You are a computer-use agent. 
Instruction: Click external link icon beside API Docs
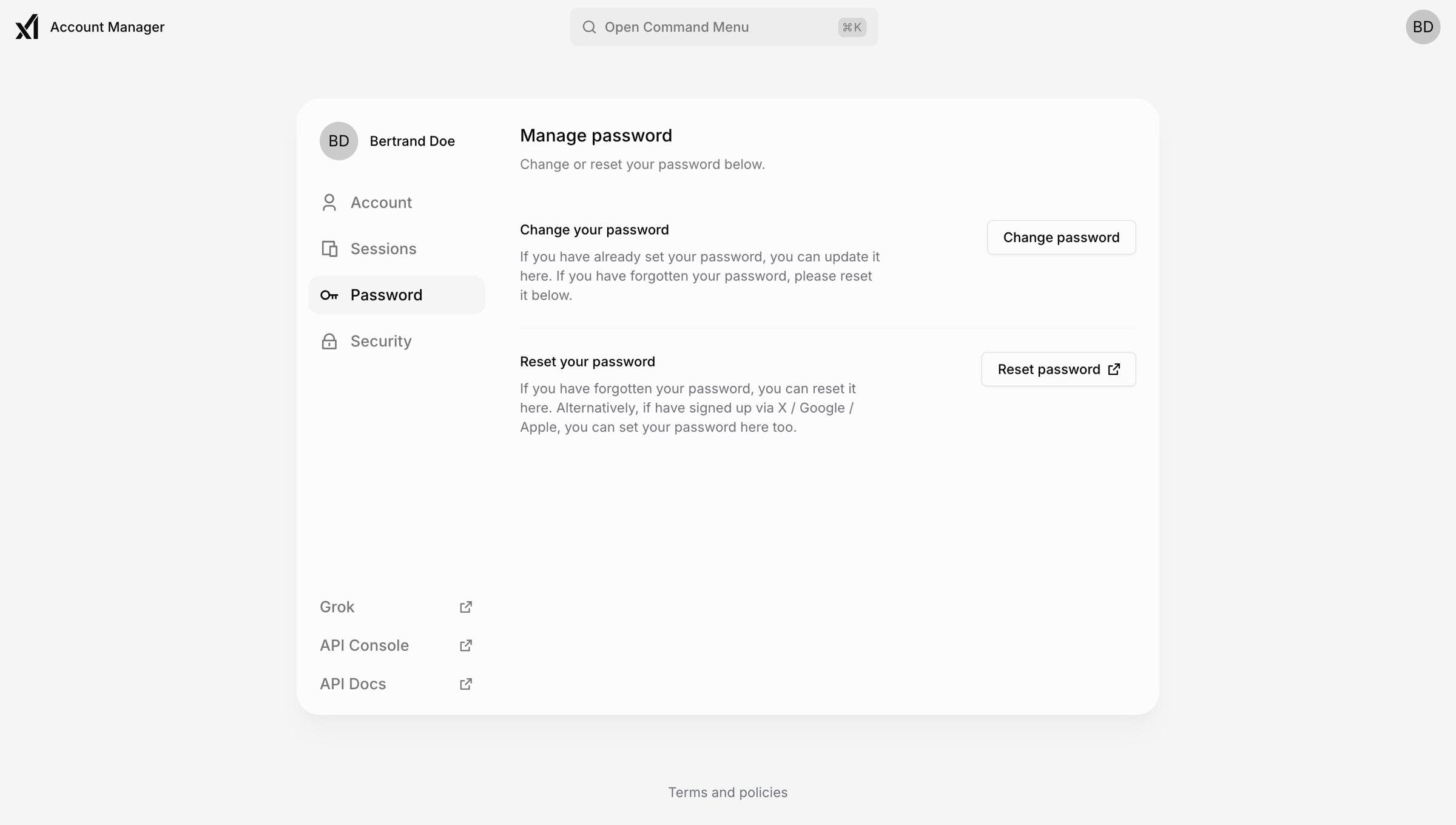466,684
